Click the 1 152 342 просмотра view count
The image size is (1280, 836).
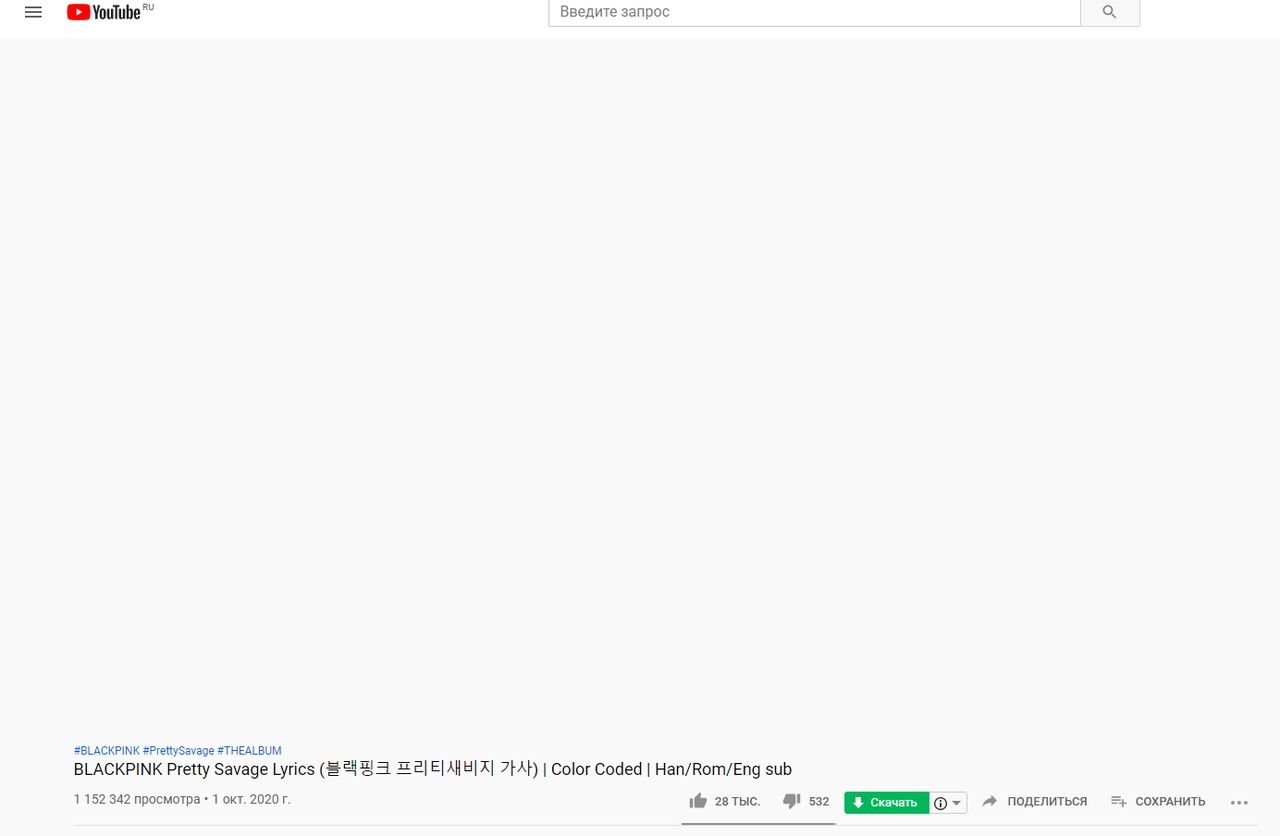137,800
